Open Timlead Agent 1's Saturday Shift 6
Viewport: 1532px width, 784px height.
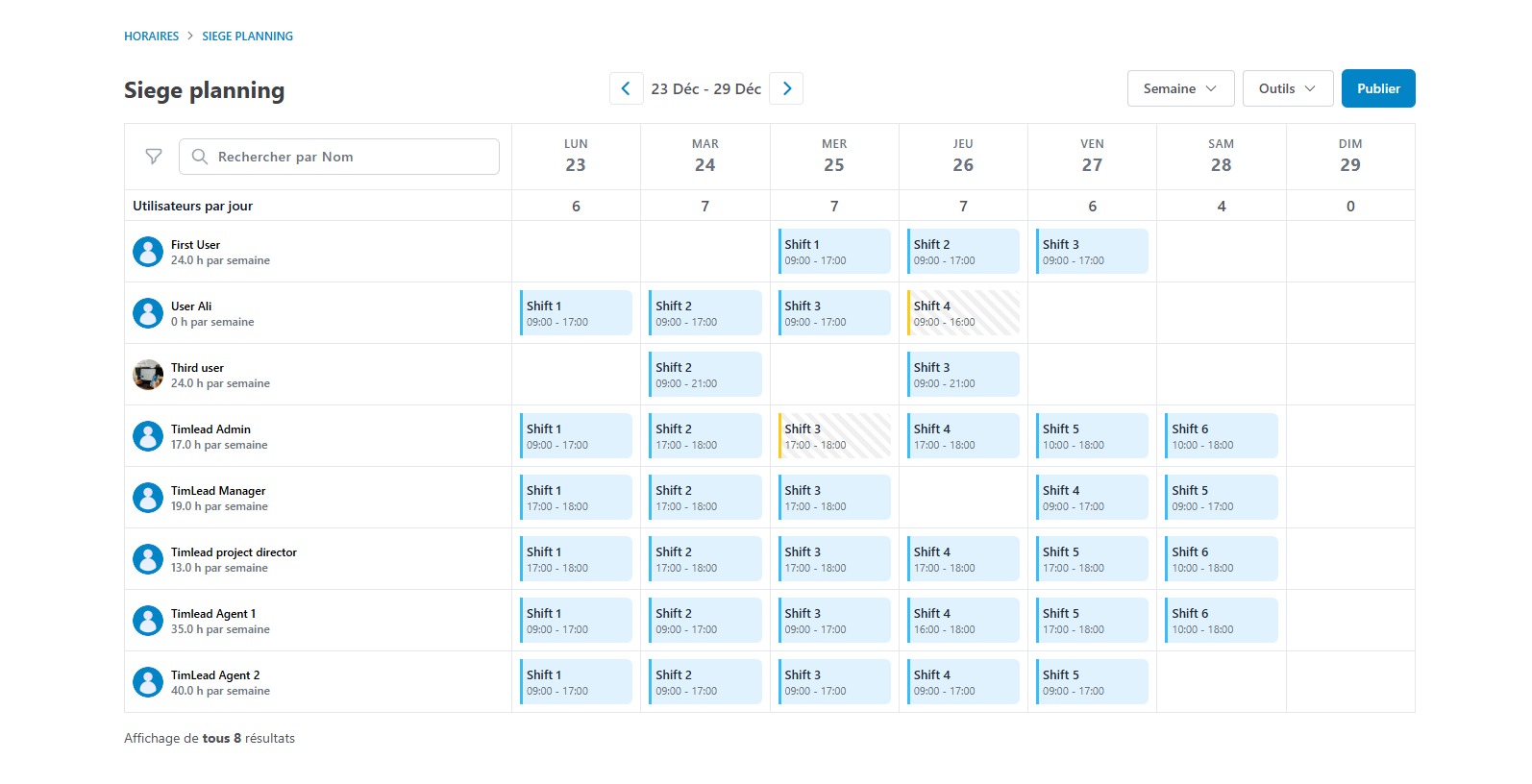coord(1221,621)
